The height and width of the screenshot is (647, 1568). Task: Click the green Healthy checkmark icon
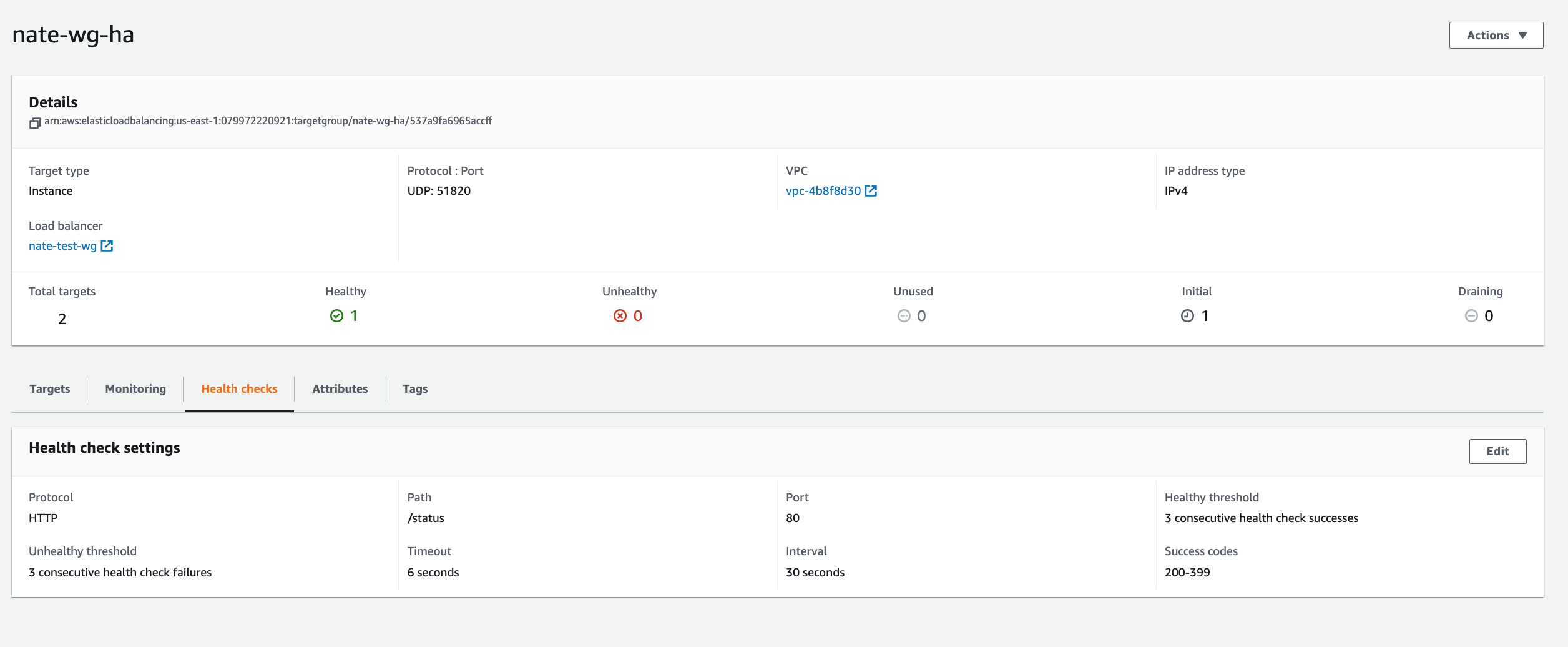(x=336, y=316)
